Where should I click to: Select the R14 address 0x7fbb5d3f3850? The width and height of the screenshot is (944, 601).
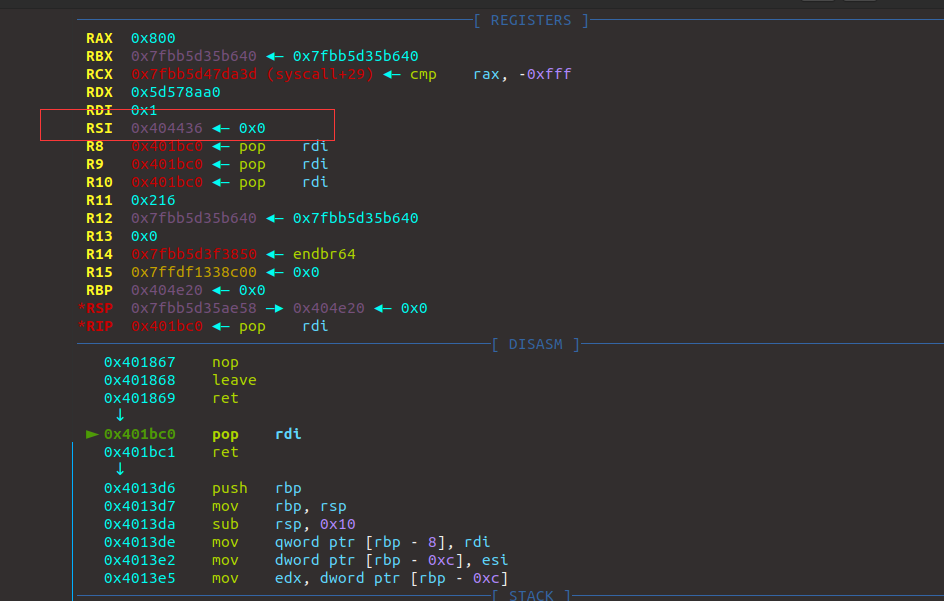193,254
